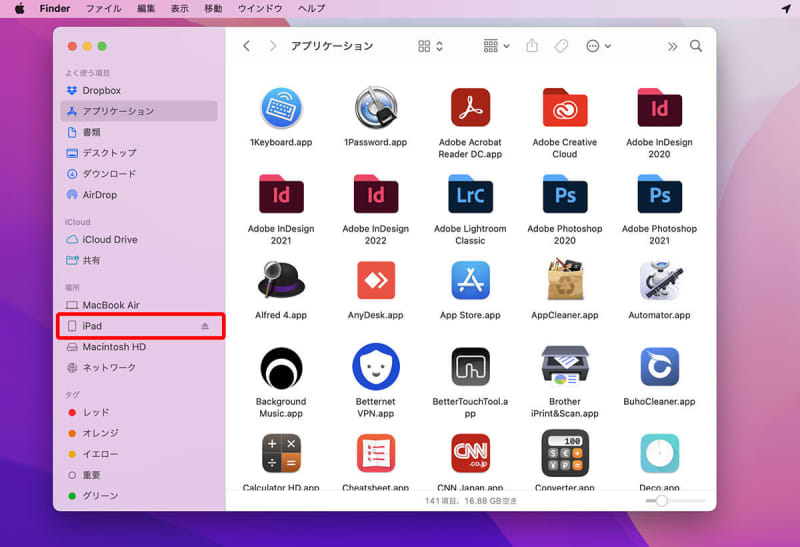
Task: Select the Alfred 4.app icon
Action: [x=281, y=280]
